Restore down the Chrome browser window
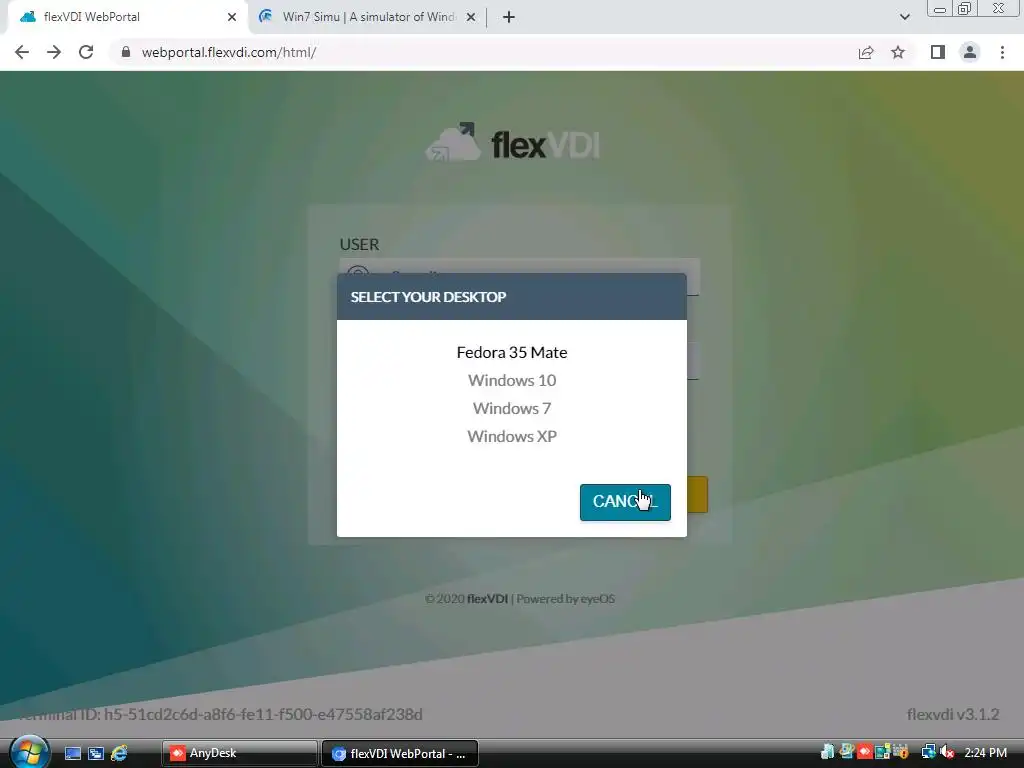This screenshot has height=768, width=1024. pyautogui.click(x=964, y=9)
